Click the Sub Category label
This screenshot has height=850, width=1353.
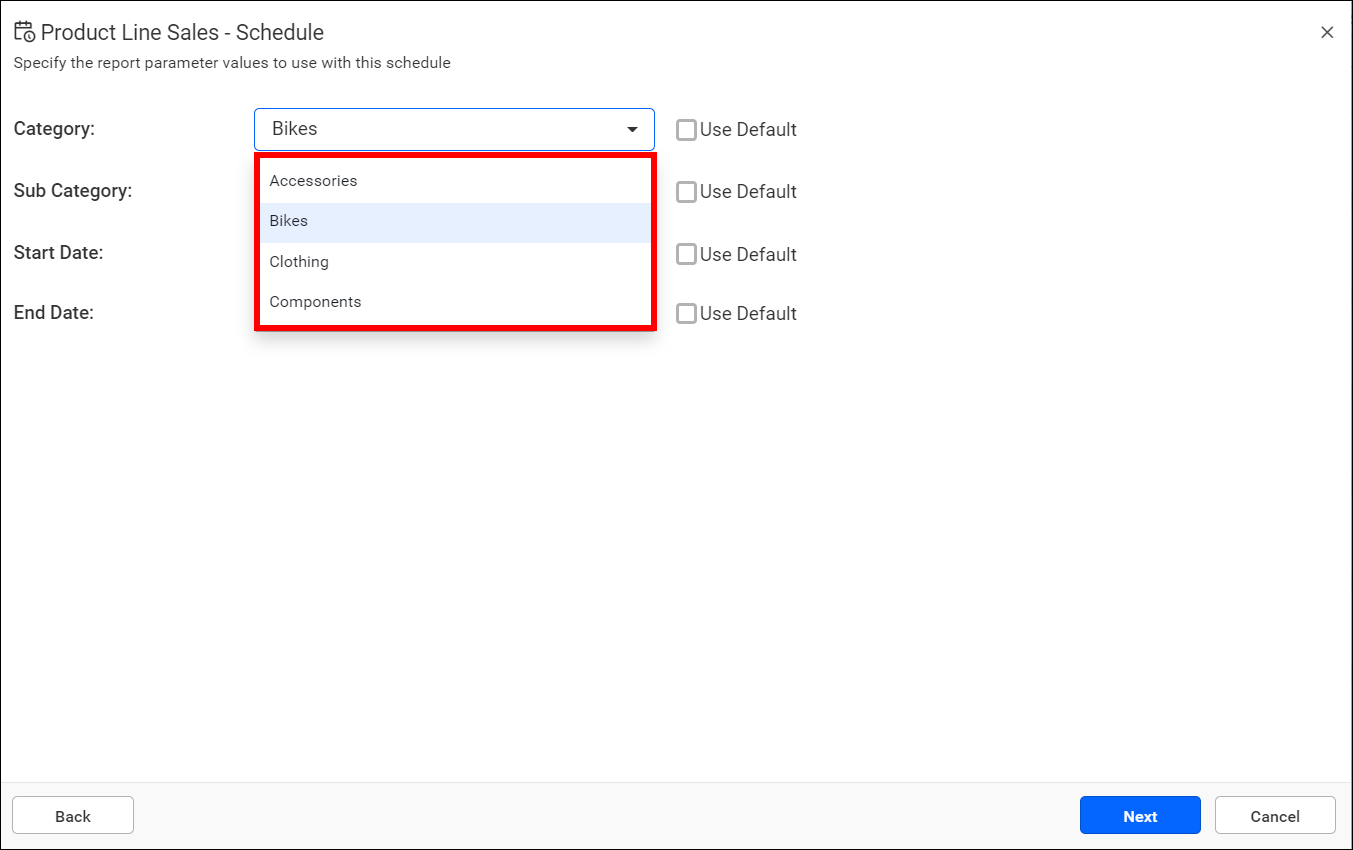(73, 190)
